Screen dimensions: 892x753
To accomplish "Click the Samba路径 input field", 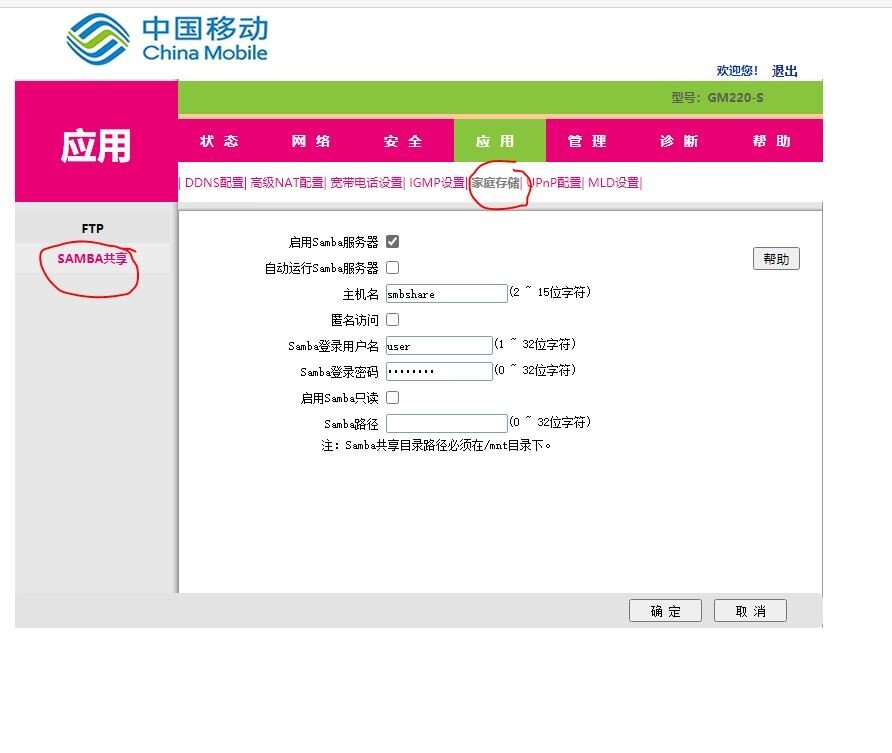I will [447, 423].
